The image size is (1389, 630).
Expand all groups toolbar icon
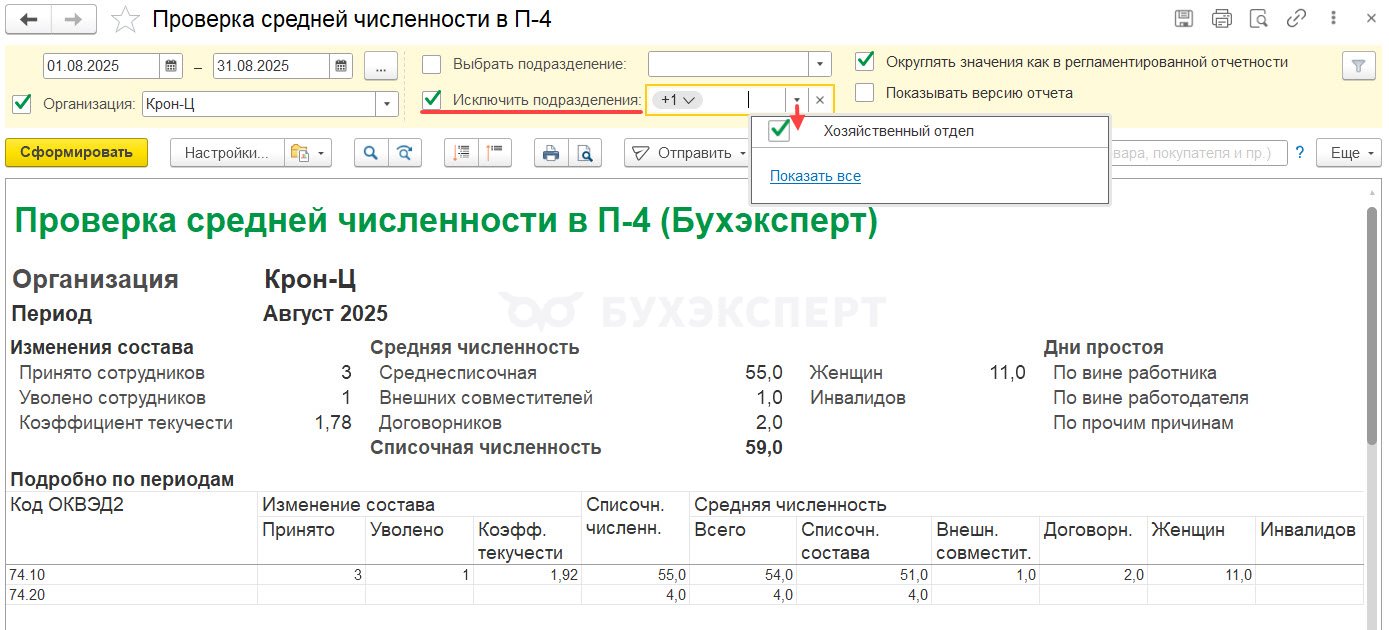coord(461,153)
